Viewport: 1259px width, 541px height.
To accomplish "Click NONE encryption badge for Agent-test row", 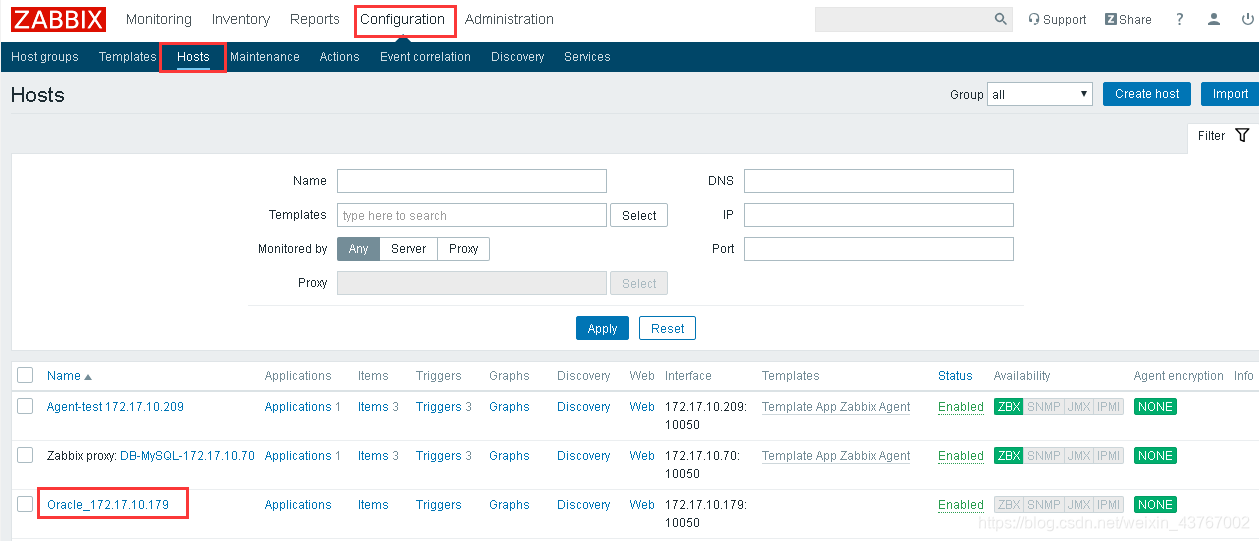I will 1155,407.
